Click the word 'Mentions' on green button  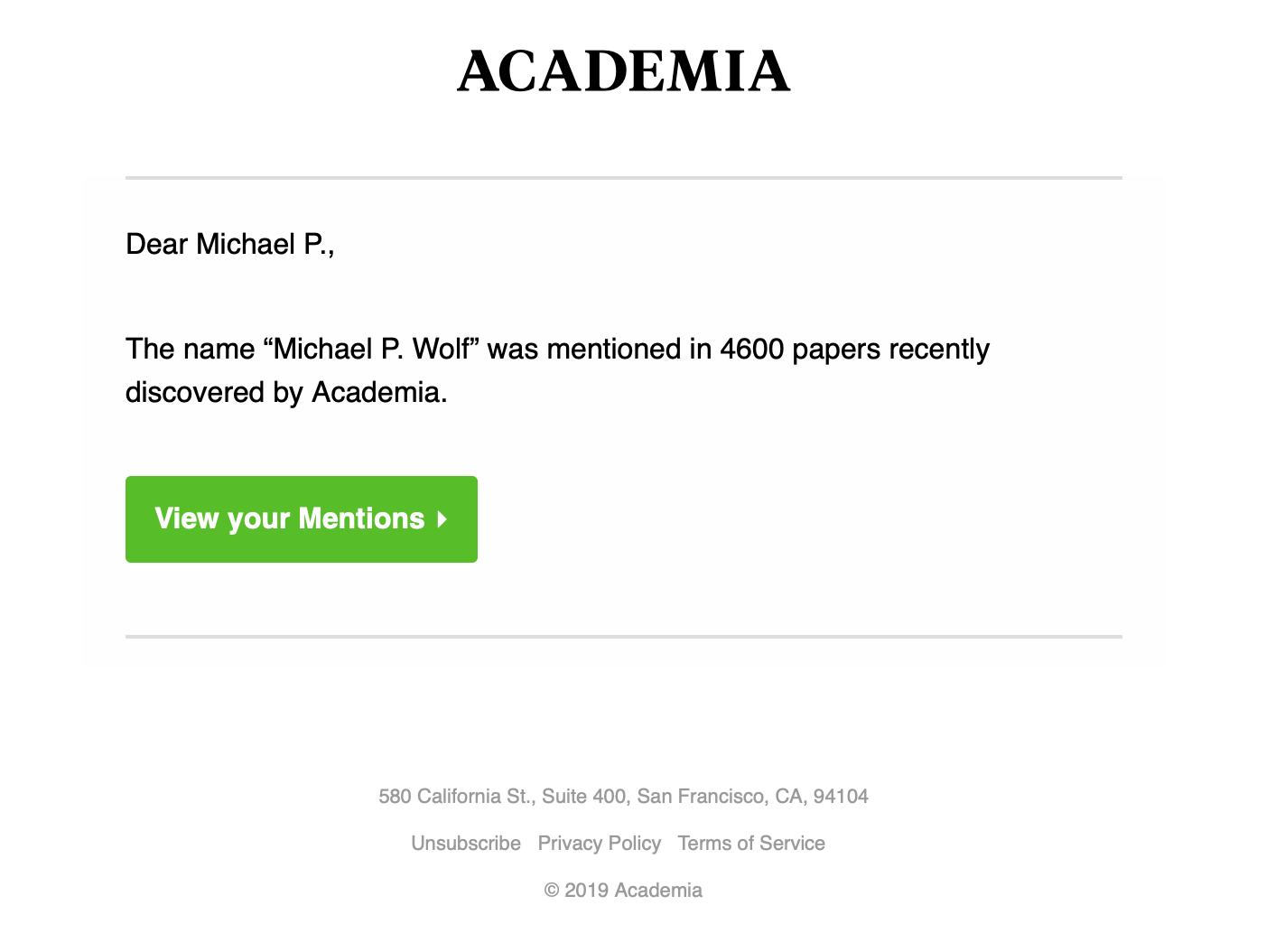(x=361, y=518)
